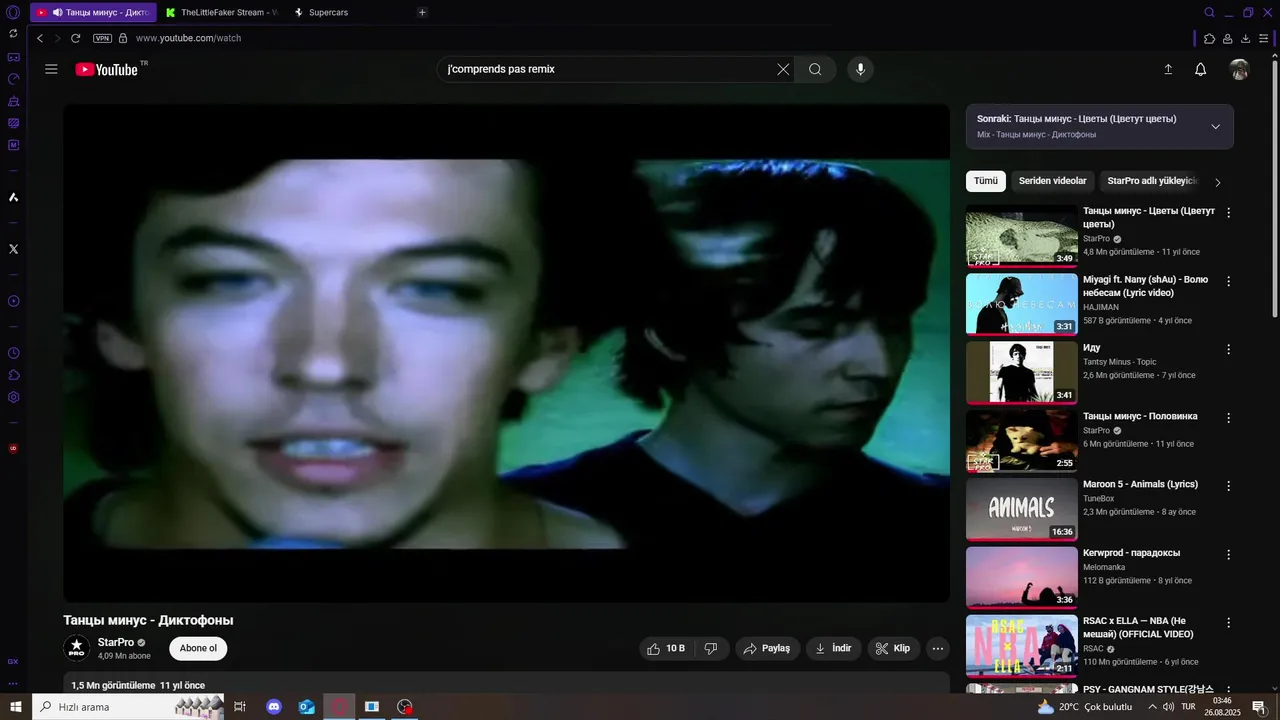
Task: Select the Seriden videolar chip
Action: point(1052,181)
